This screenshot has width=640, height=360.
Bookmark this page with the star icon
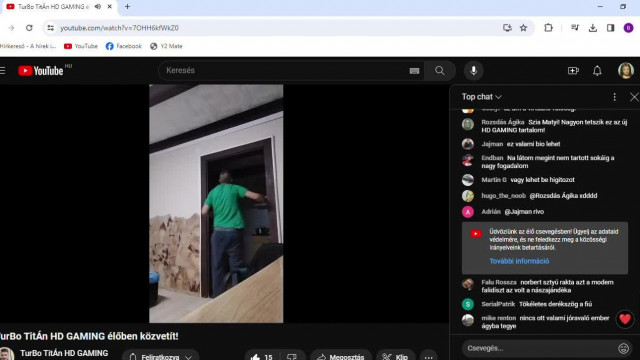(x=523, y=28)
